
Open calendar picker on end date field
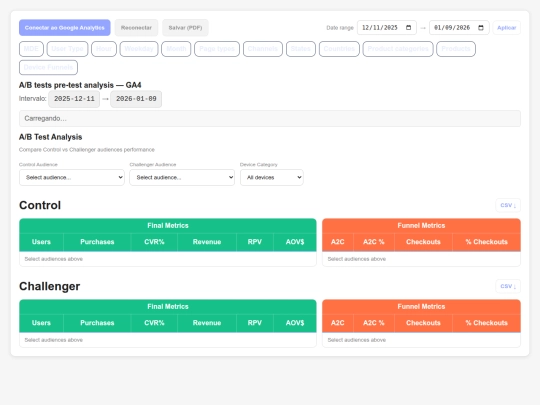click(x=481, y=28)
